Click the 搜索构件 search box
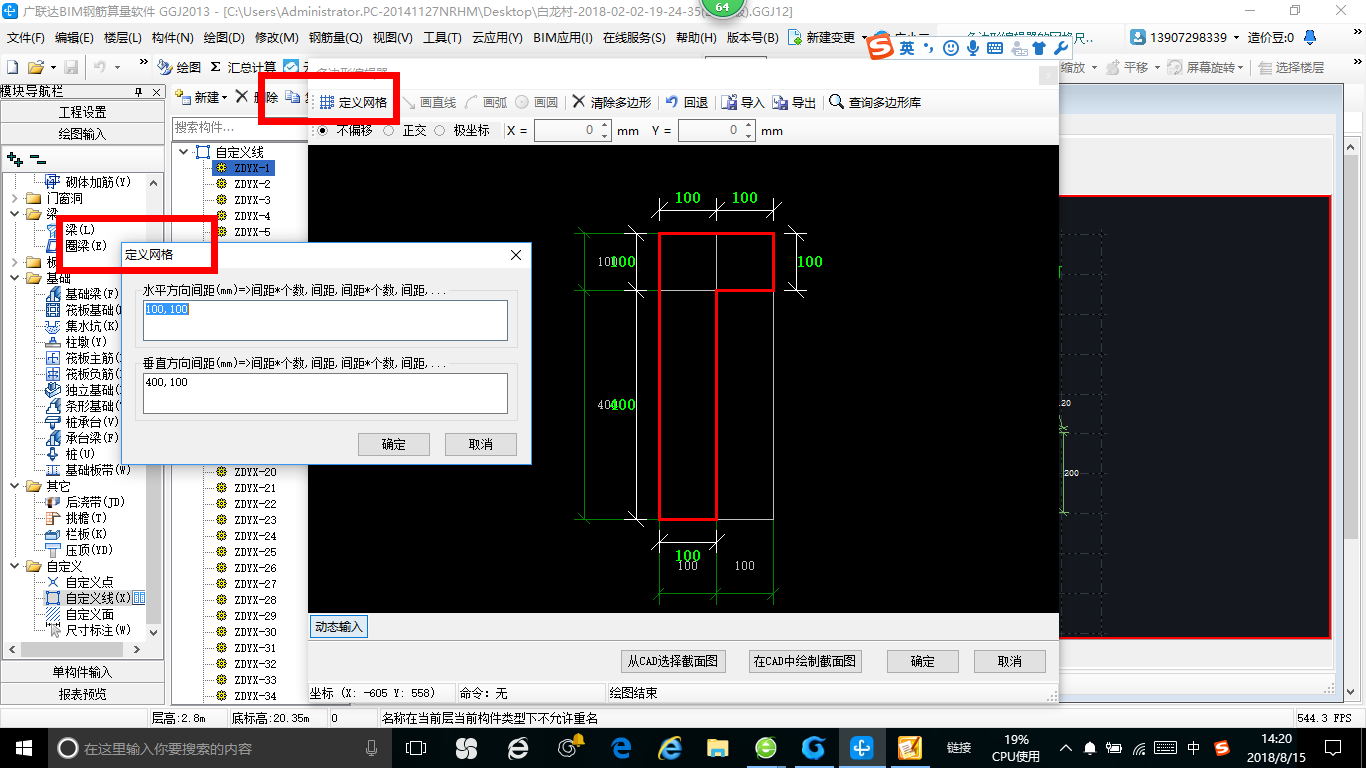The image size is (1366, 768). coord(239,128)
